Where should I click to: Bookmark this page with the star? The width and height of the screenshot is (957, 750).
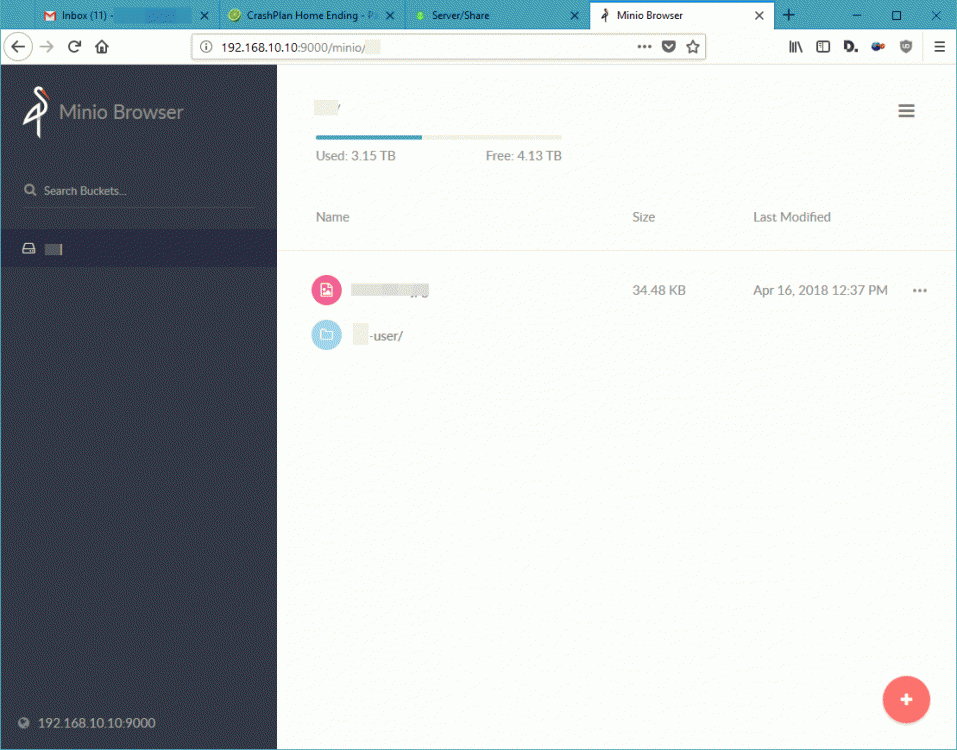pos(693,47)
